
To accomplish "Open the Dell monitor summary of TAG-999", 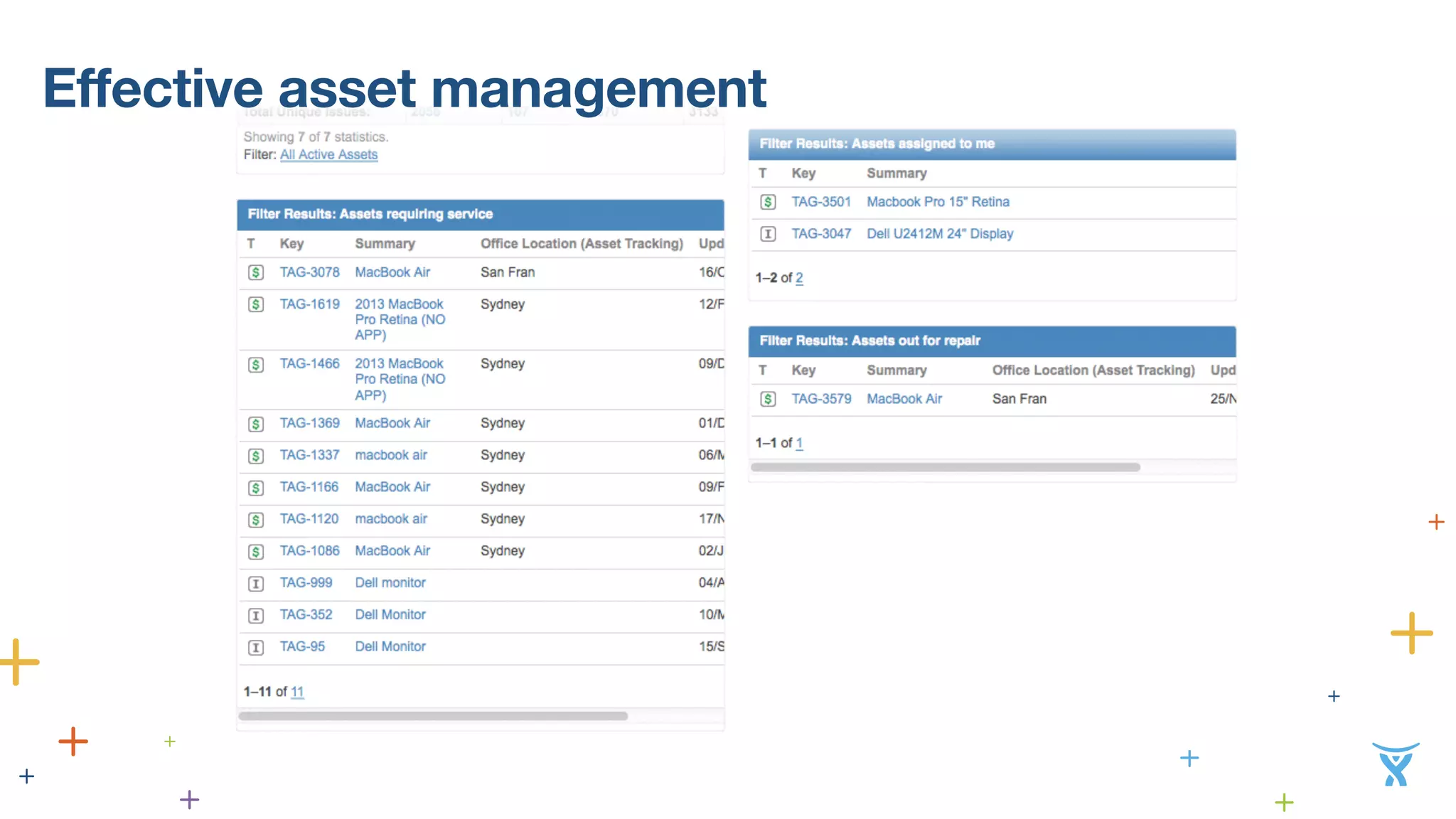I will [x=390, y=583].
